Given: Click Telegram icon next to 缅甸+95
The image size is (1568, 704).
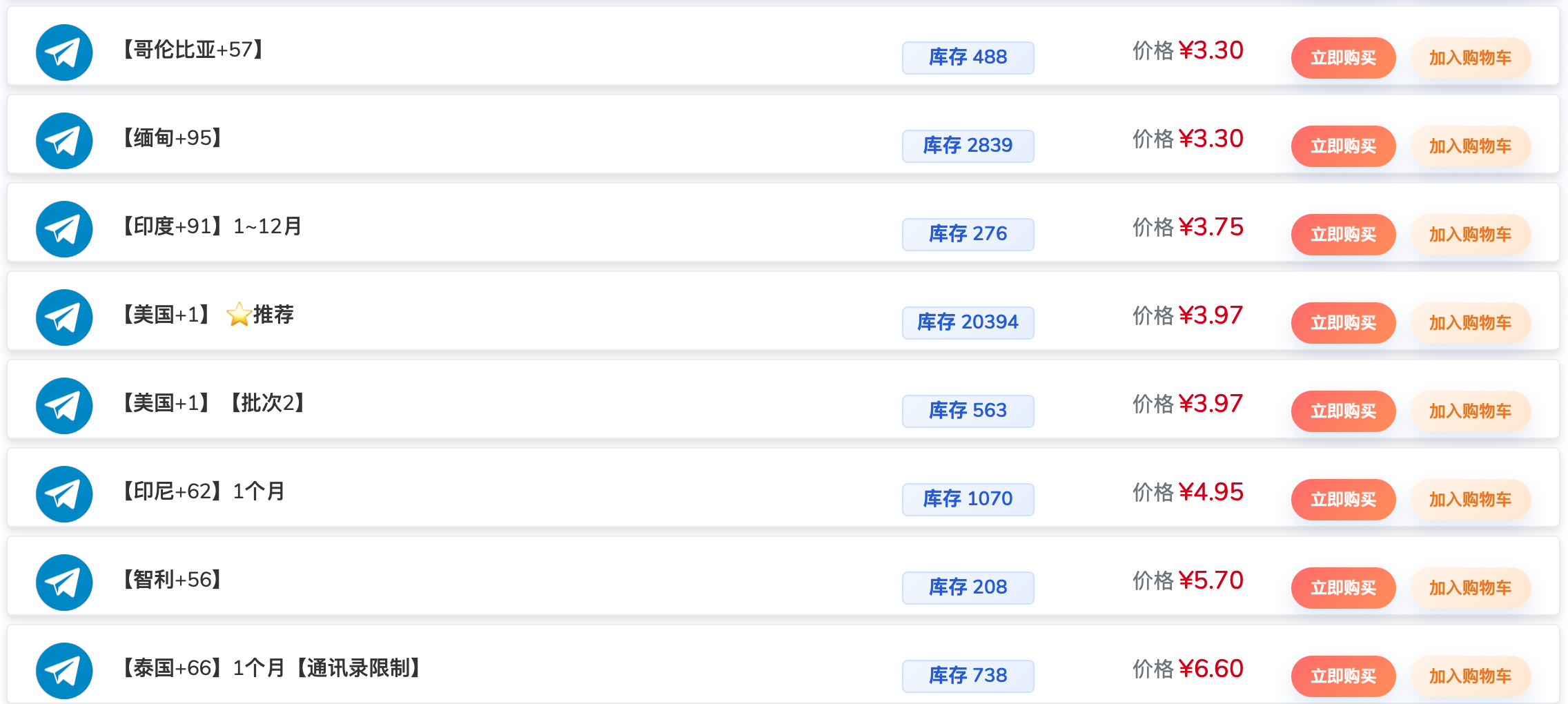Looking at the screenshot, I should click(64, 141).
